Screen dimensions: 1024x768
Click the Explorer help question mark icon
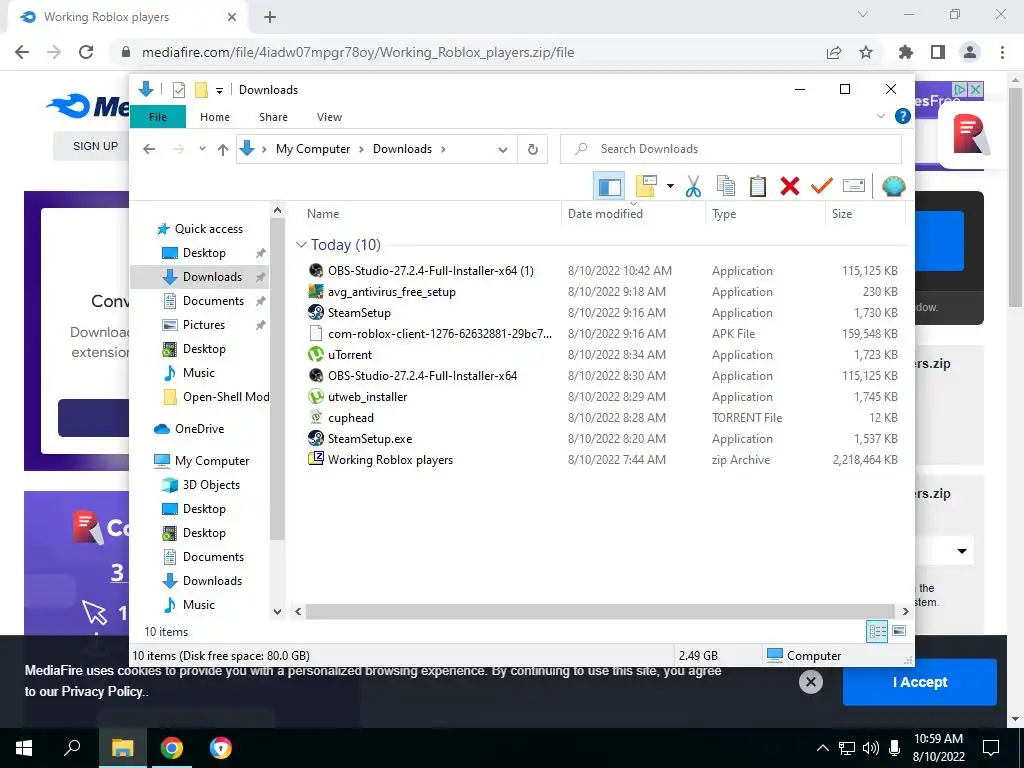[x=903, y=116]
